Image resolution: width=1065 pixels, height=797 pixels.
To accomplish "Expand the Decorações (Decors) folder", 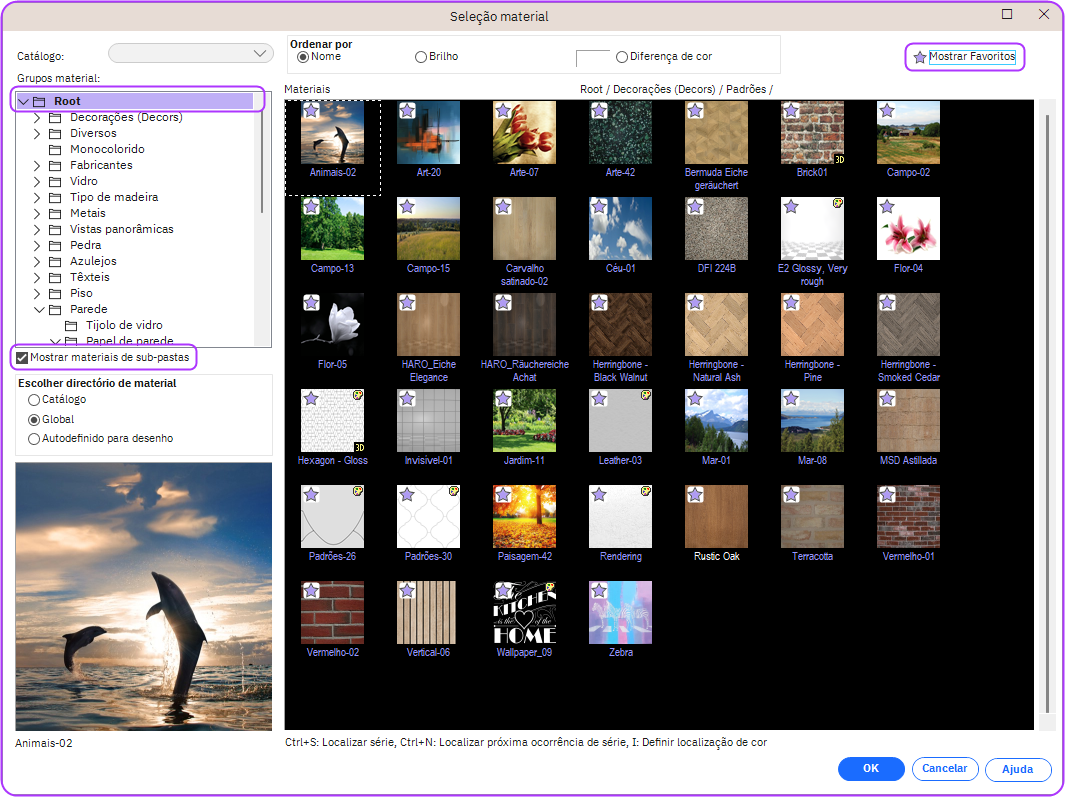I will tap(38, 117).
